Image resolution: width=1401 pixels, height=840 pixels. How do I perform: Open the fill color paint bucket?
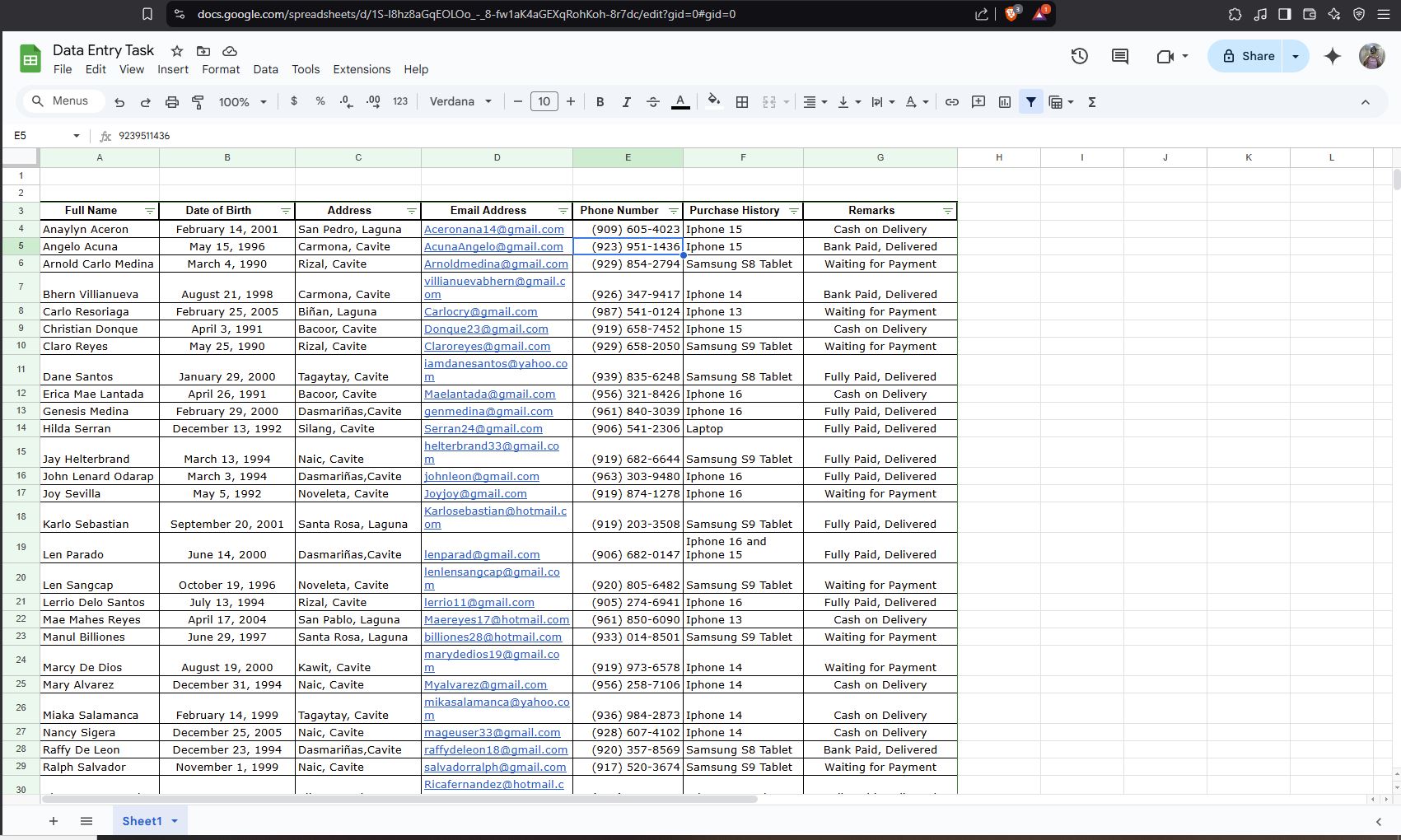[714, 102]
